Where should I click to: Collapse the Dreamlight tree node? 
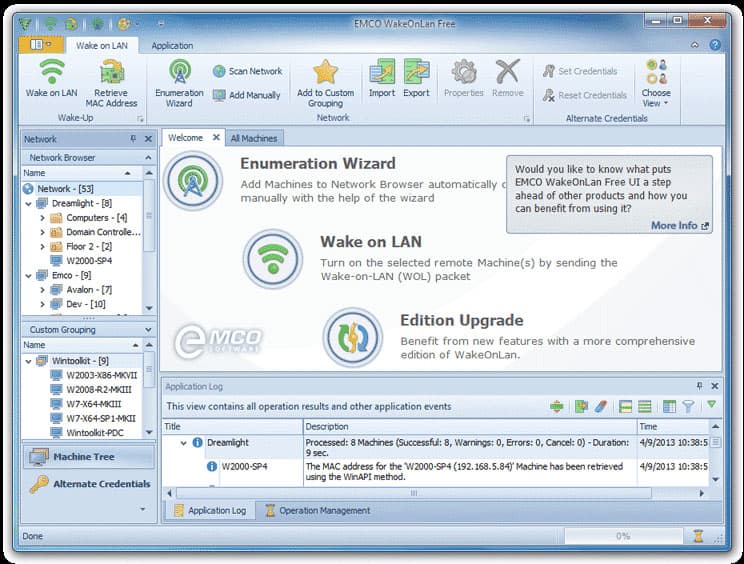(28, 203)
